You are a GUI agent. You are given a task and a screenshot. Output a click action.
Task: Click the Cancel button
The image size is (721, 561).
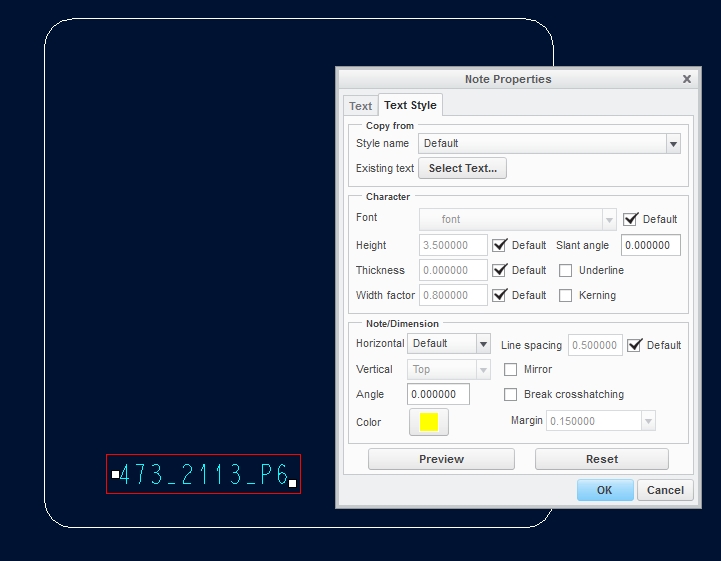(x=665, y=490)
